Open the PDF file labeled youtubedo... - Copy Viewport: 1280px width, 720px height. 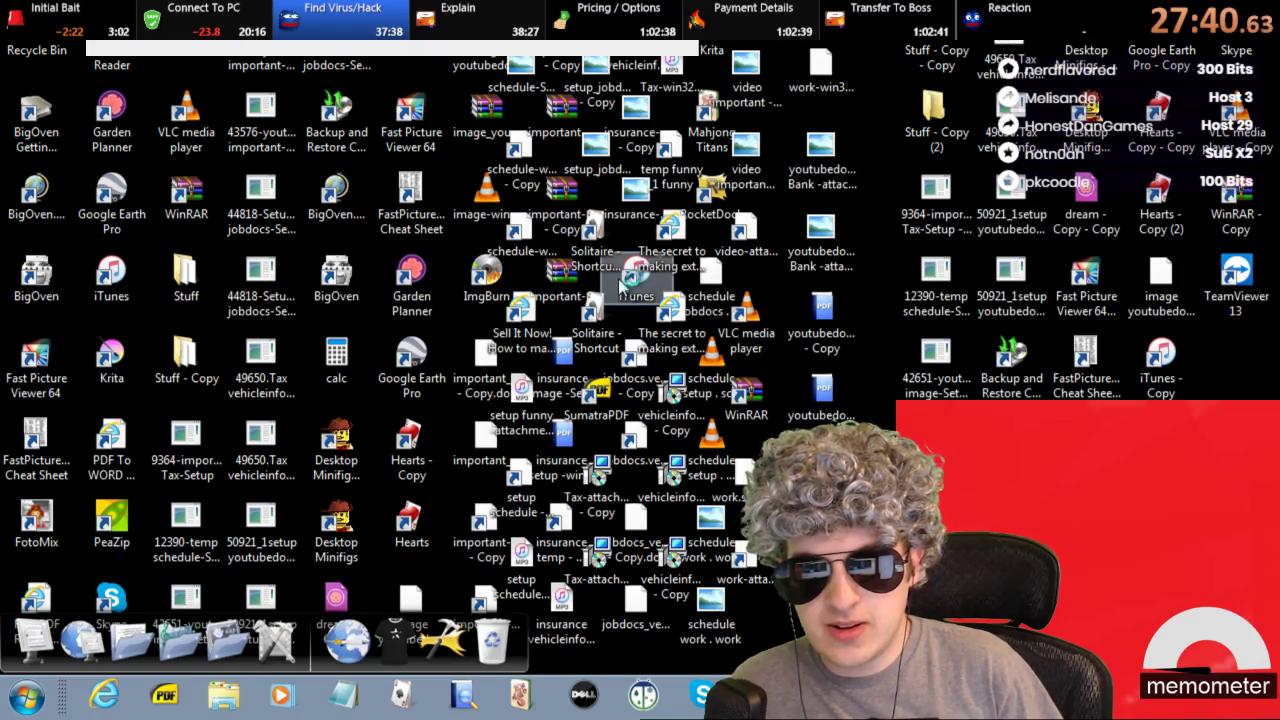point(821,325)
